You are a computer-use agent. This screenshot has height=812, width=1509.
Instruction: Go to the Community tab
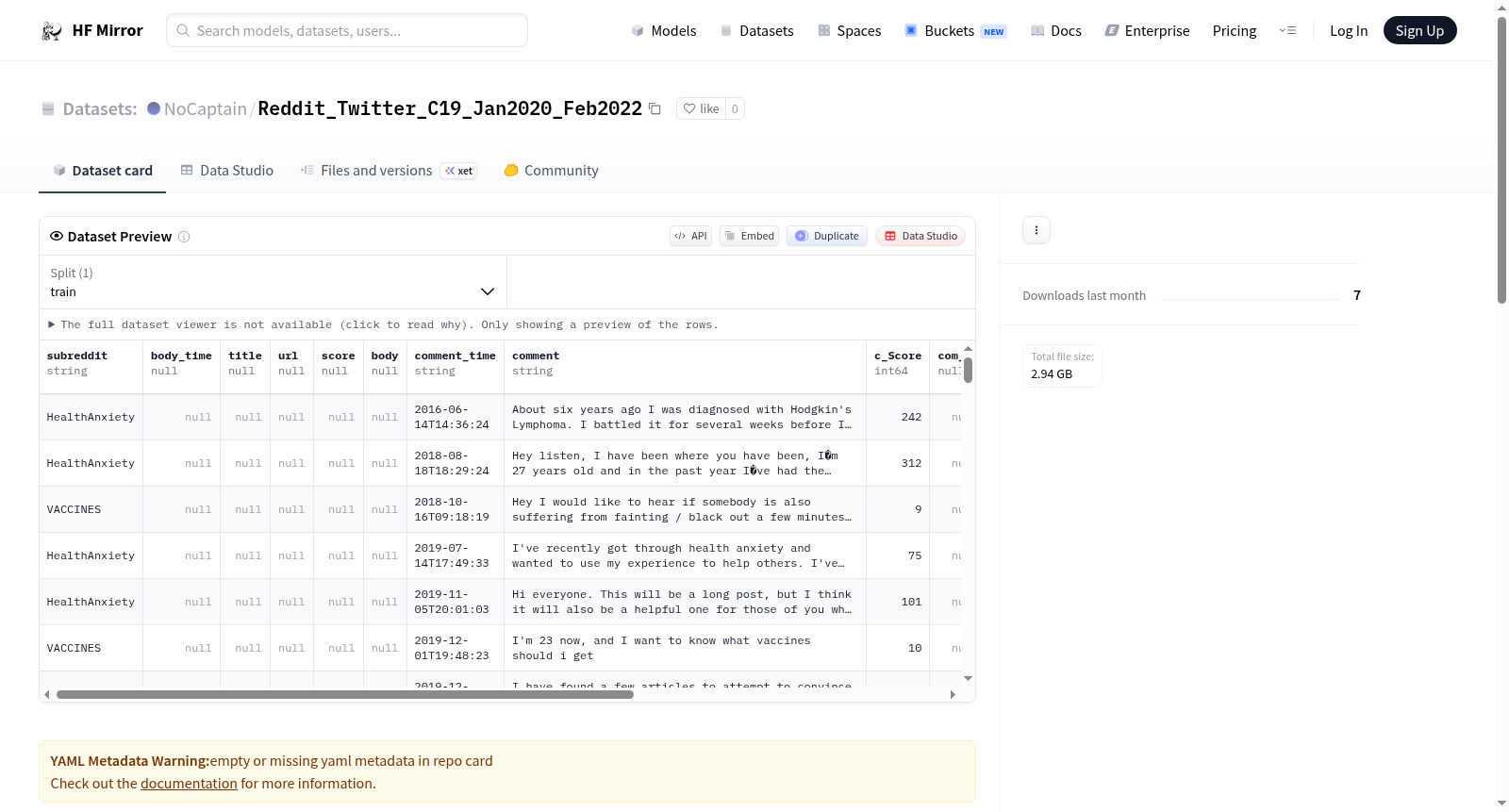[552, 171]
